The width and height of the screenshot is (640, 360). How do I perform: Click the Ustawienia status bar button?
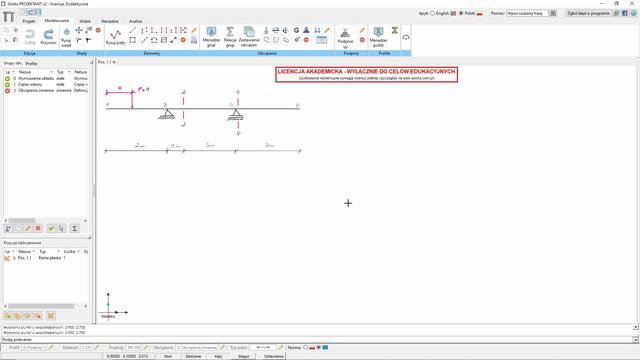(x=273, y=356)
